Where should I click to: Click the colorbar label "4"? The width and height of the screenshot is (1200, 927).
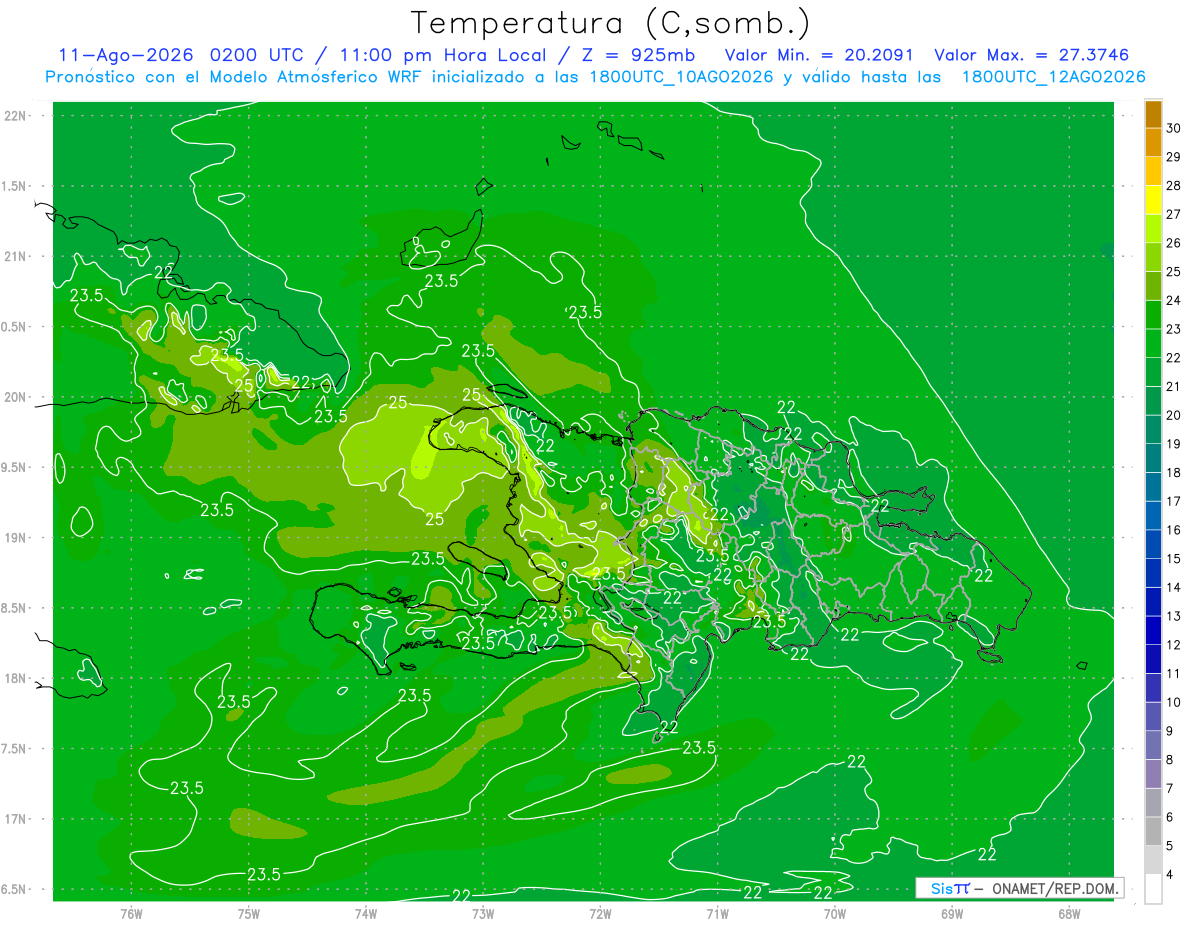1171,875
